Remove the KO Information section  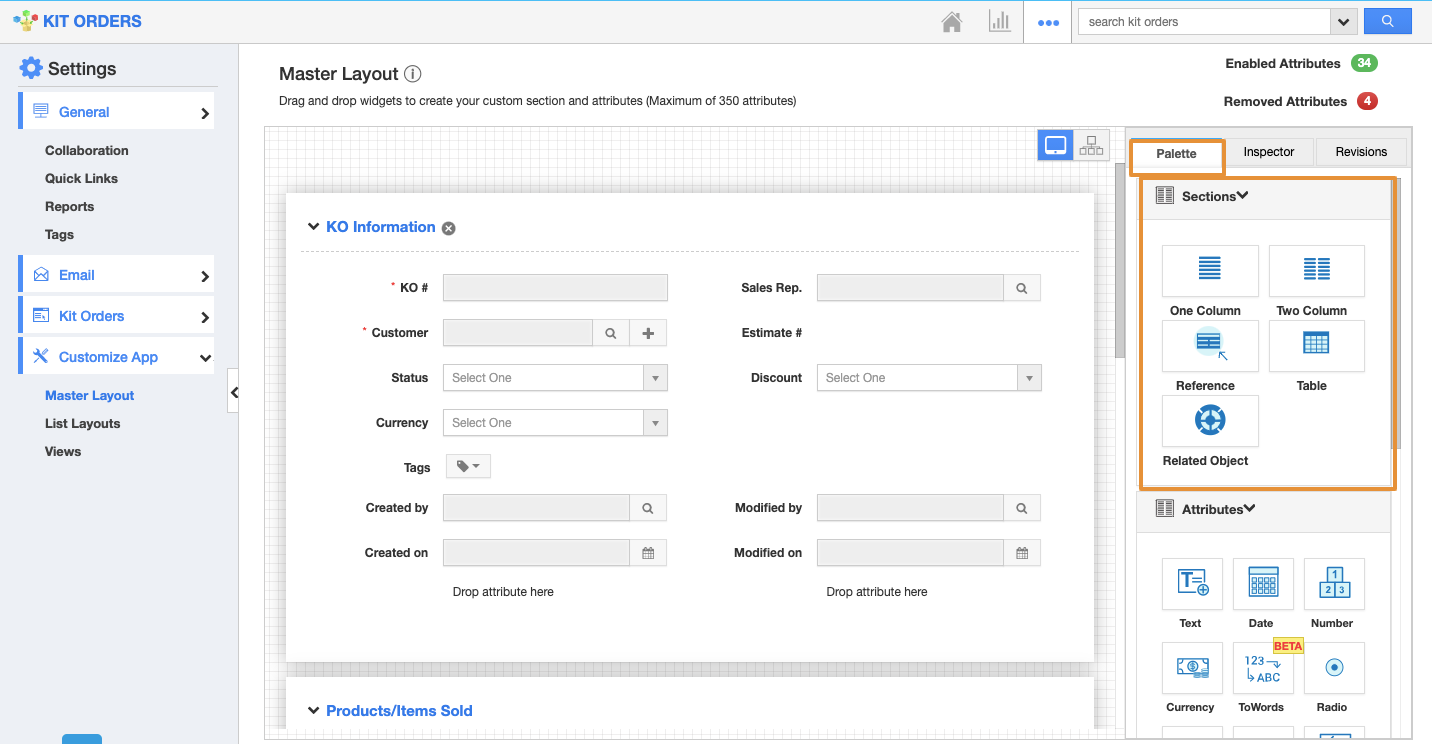[449, 228]
